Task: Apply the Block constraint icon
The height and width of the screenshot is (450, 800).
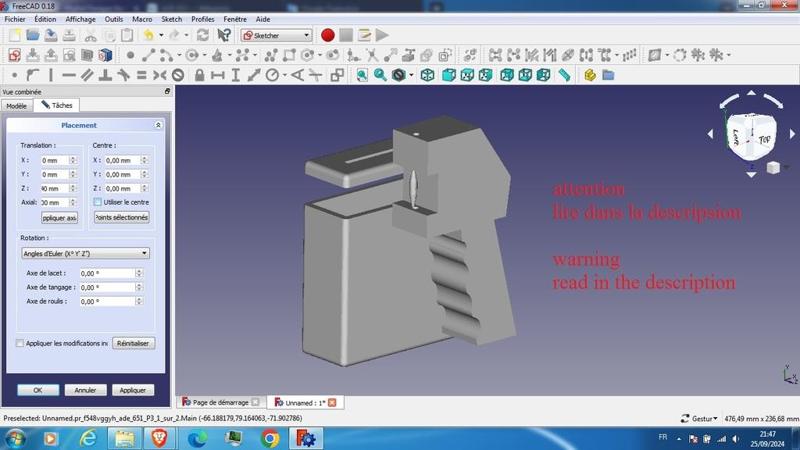Action: tap(178, 76)
